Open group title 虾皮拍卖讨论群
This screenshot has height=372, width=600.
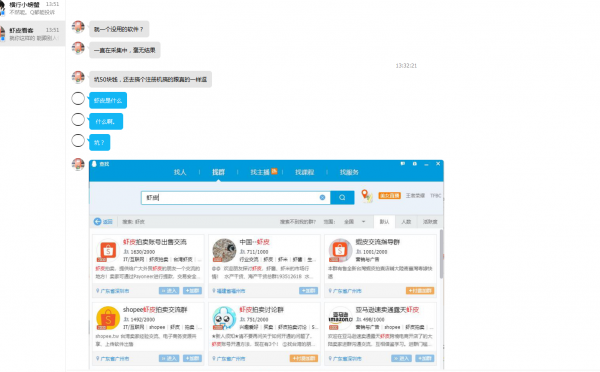(262, 309)
